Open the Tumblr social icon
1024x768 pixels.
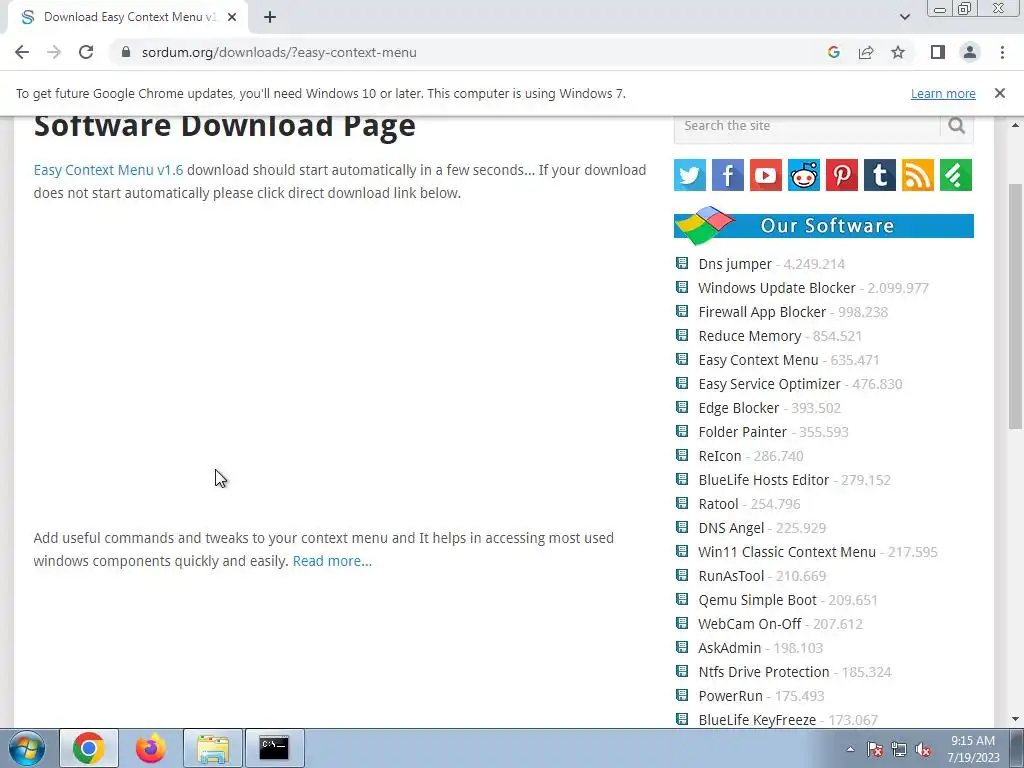(x=880, y=175)
